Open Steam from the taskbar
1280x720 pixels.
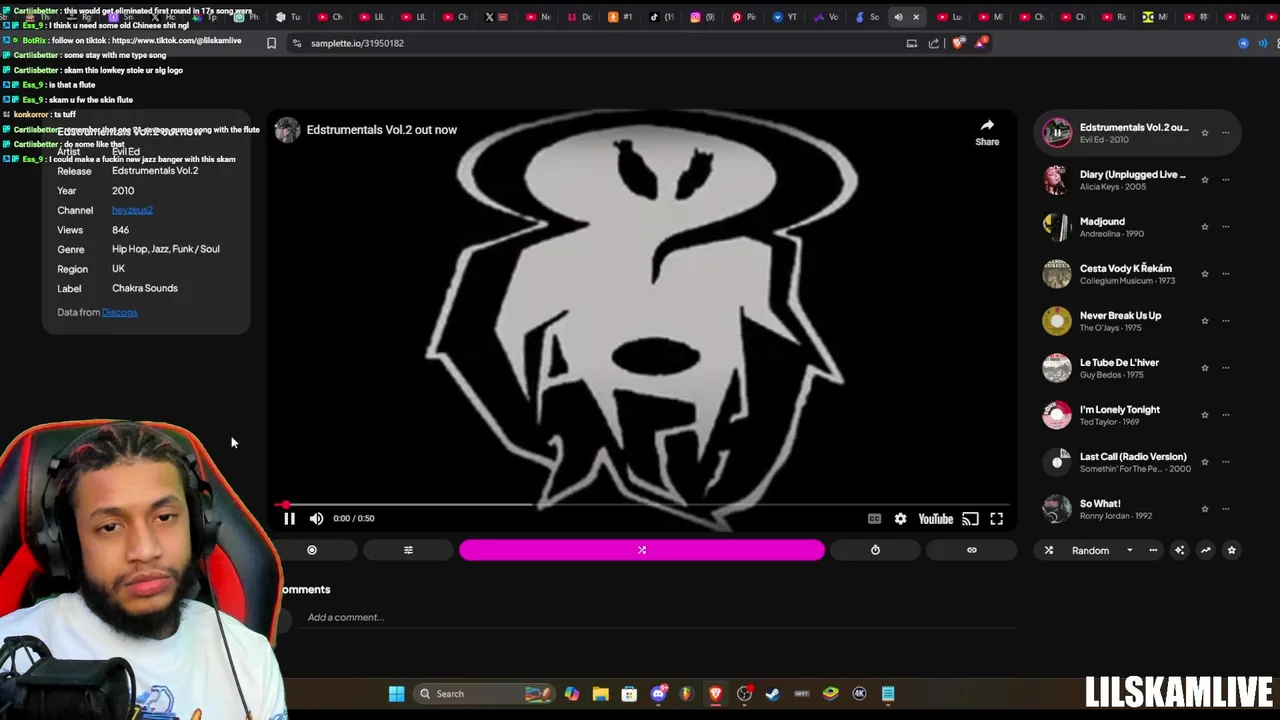click(x=773, y=694)
